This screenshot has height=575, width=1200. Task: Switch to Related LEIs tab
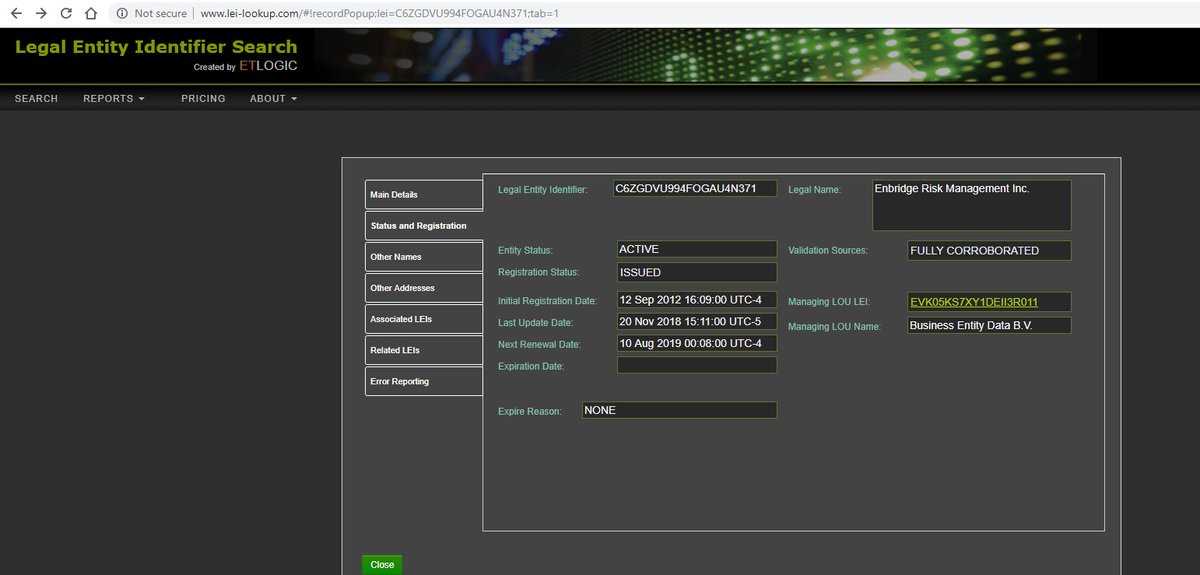424,350
